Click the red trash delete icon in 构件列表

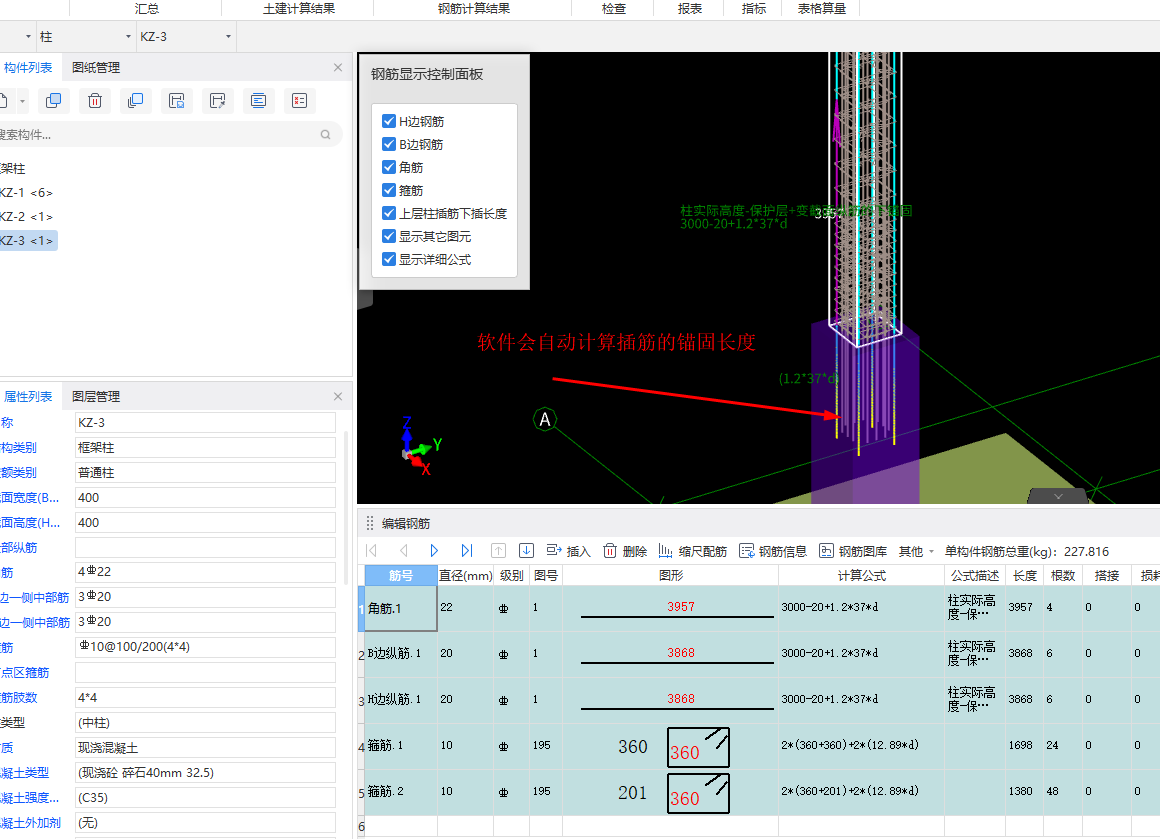95,101
